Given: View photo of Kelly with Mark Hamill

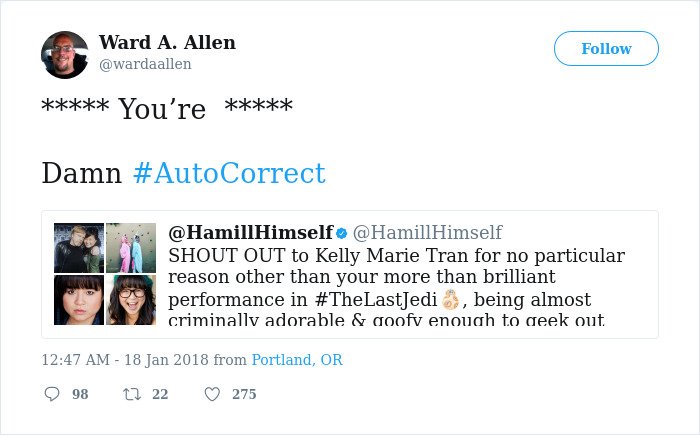Looking at the screenshot, I should (79, 248).
